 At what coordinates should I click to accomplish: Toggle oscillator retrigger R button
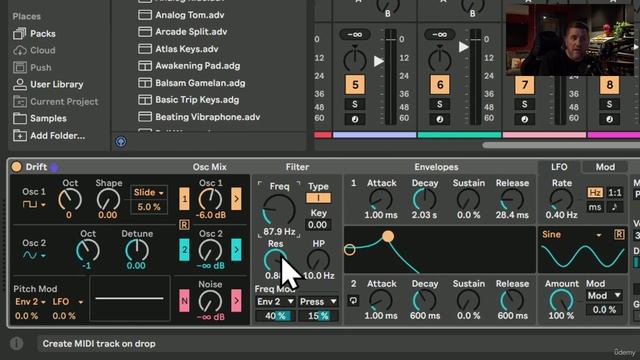184,224
